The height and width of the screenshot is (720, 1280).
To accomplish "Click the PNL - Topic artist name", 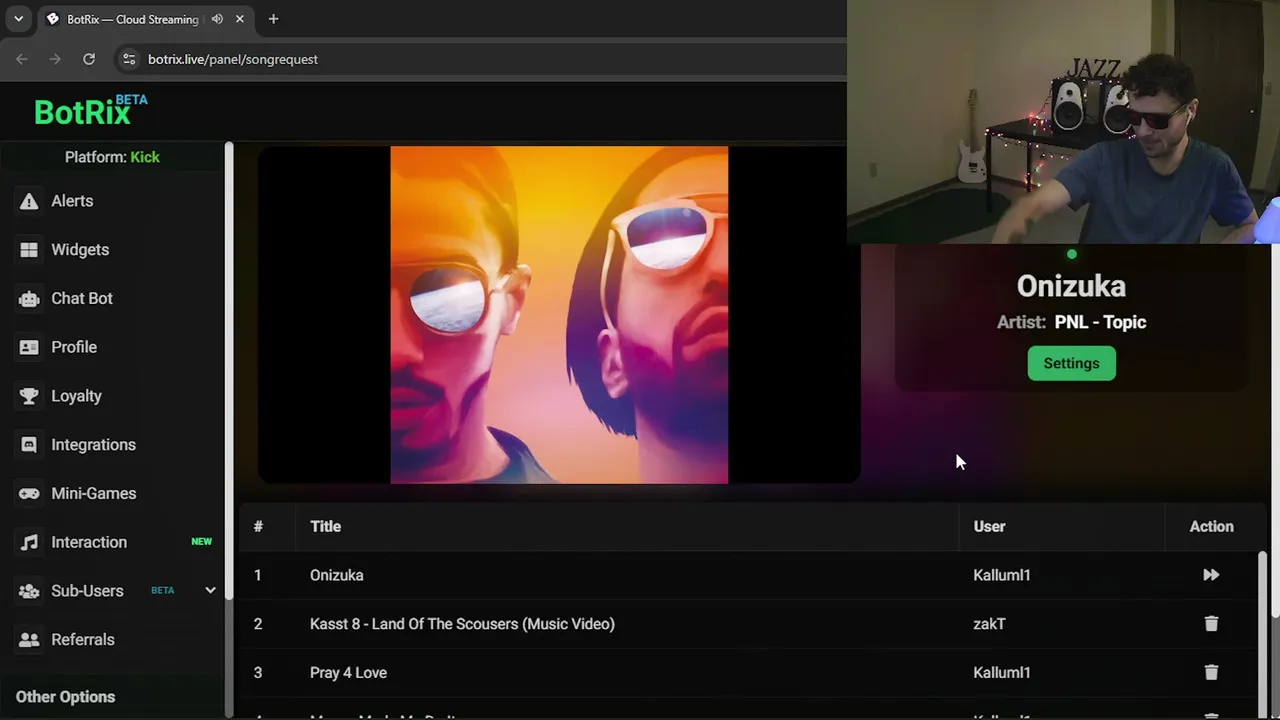I will pyautogui.click(x=1100, y=322).
